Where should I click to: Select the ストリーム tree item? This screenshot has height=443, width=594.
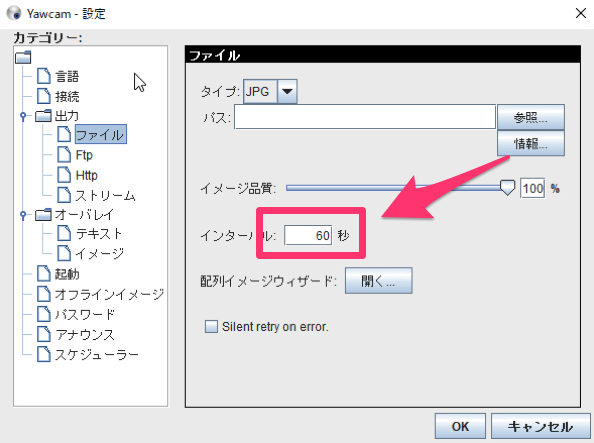(x=105, y=195)
